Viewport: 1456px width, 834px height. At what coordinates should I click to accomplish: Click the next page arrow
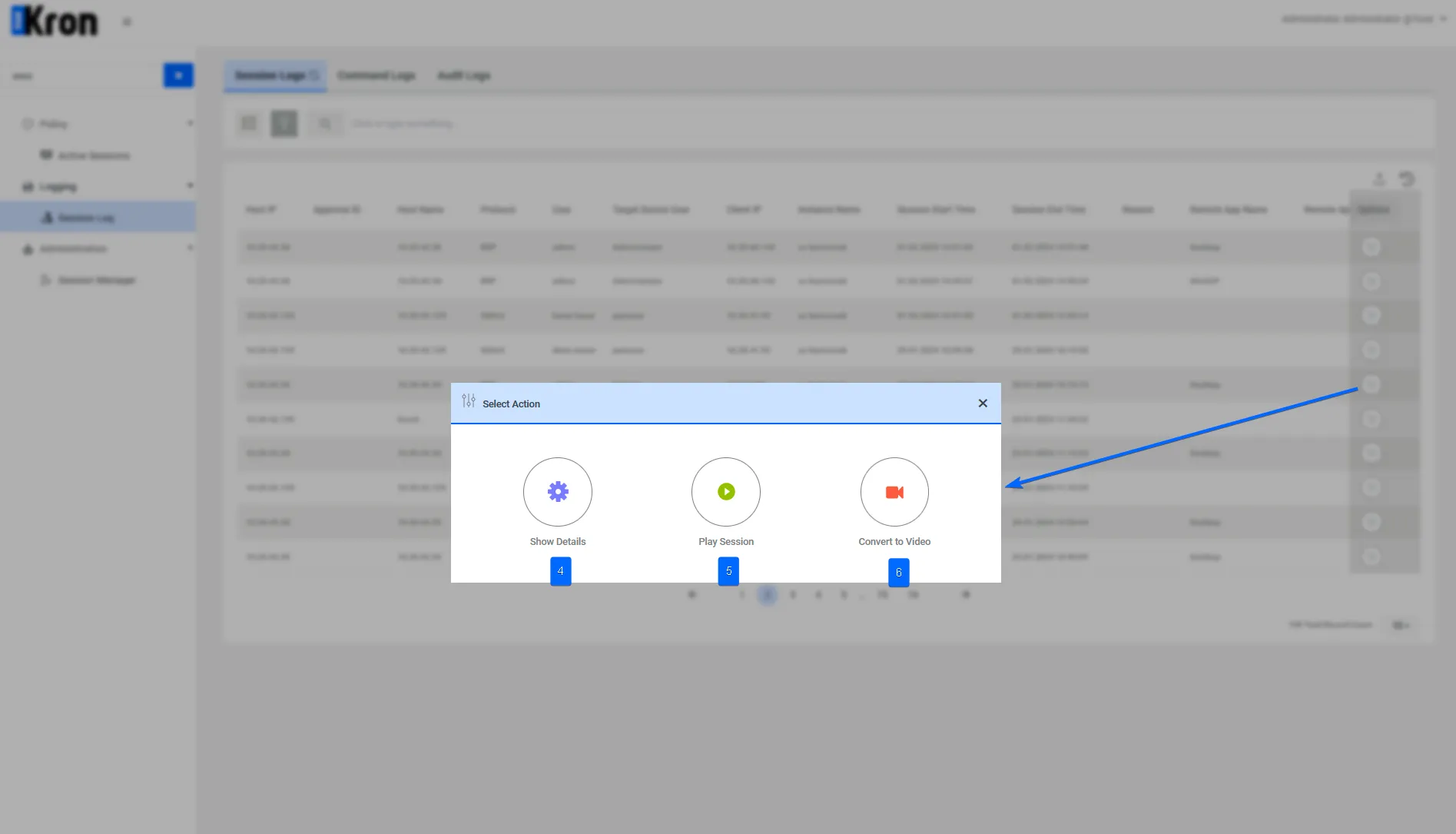966,595
